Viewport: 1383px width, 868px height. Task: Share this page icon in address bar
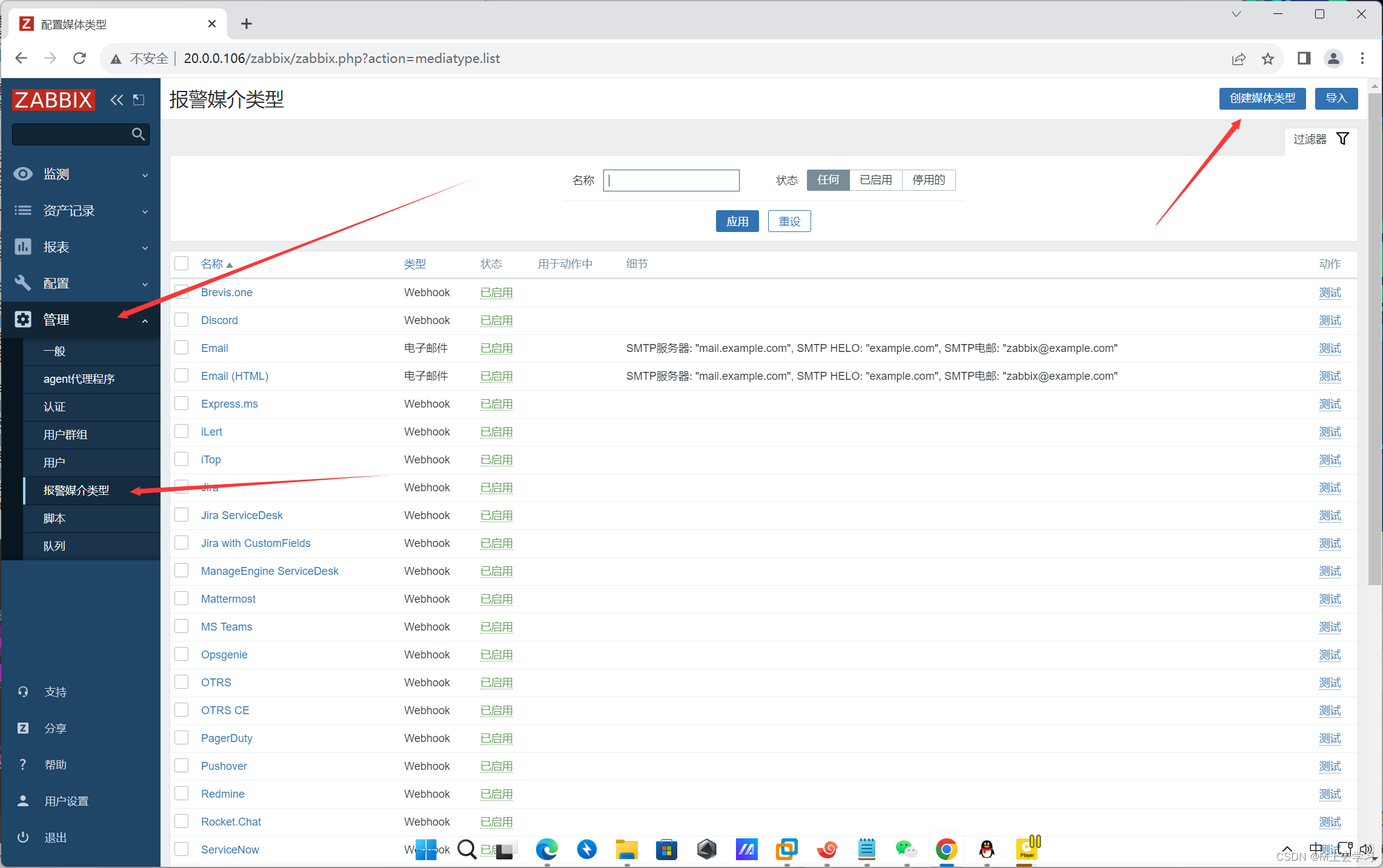(1238, 59)
